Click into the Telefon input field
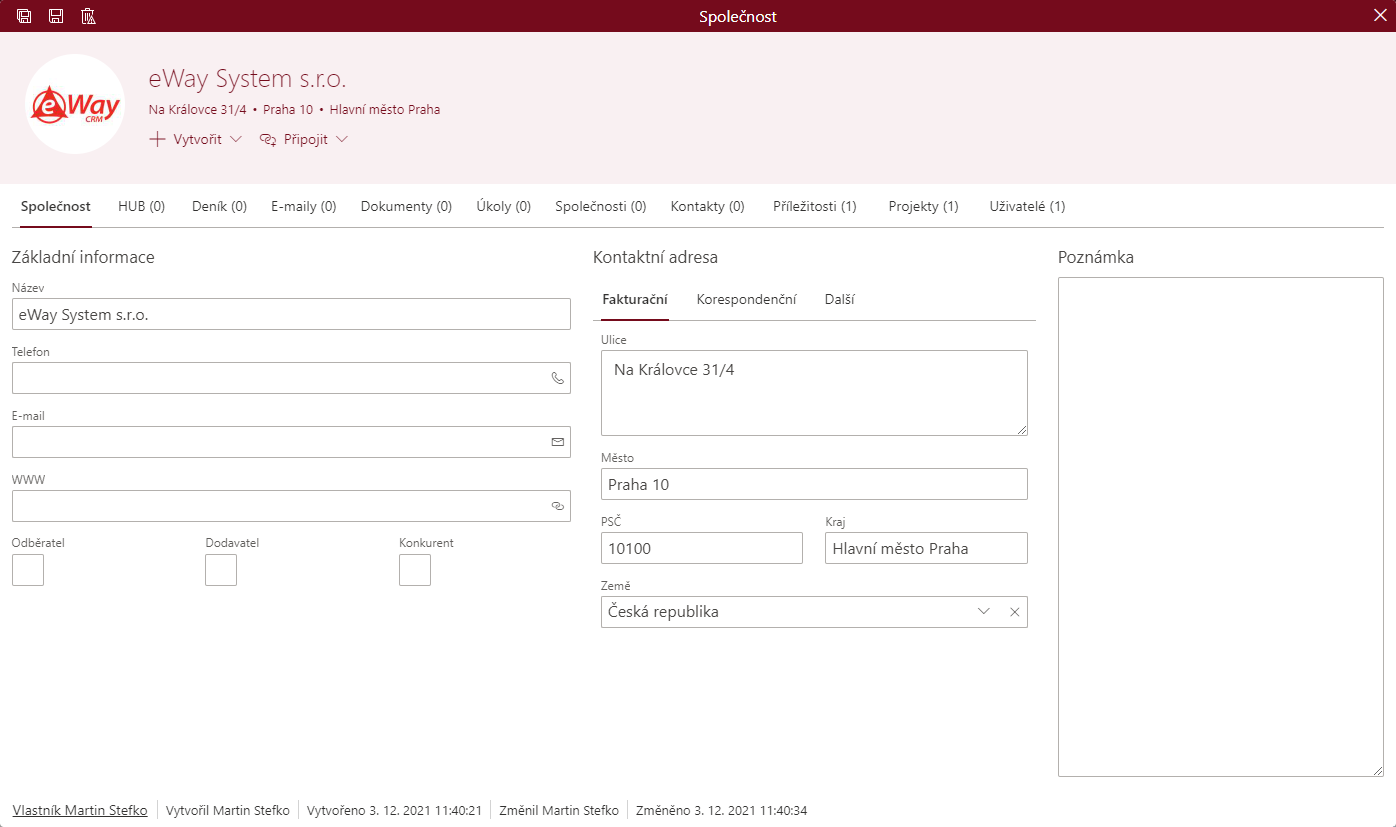 [x=291, y=378]
